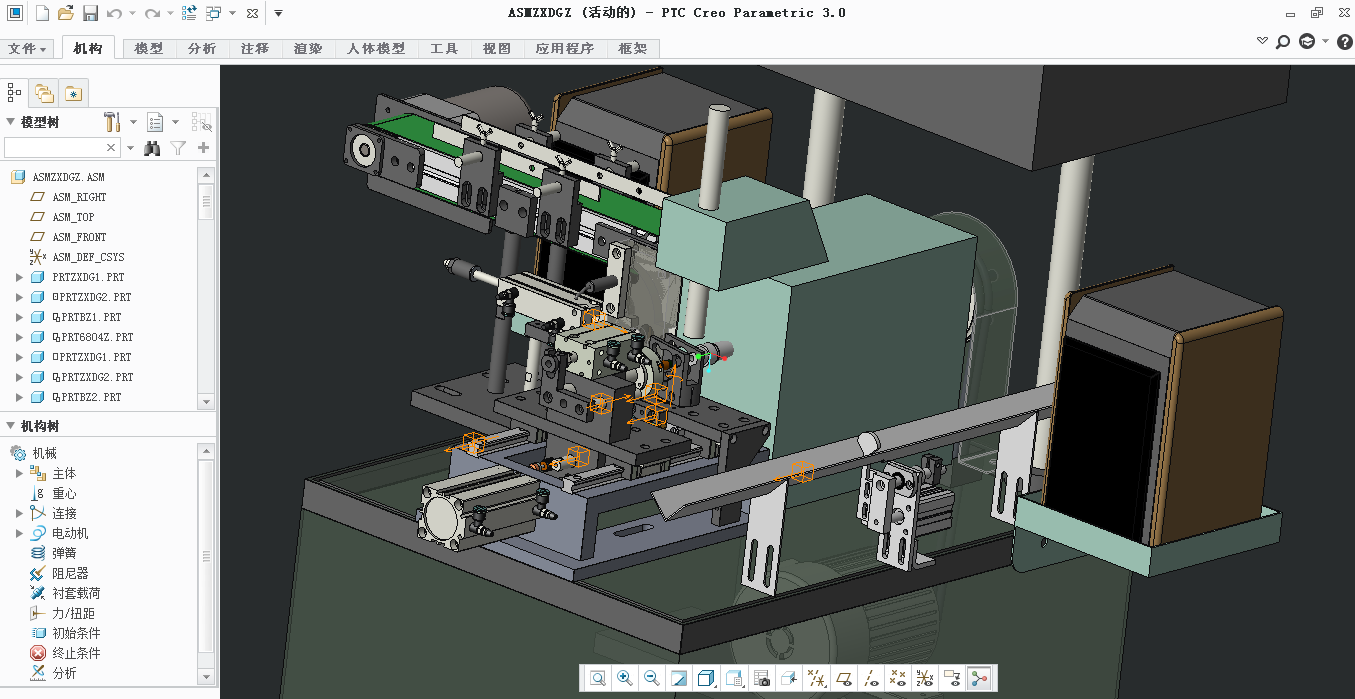This screenshot has width=1355, height=699.
Task: Open the undo history dropdown arrow
Action: click(x=132, y=14)
